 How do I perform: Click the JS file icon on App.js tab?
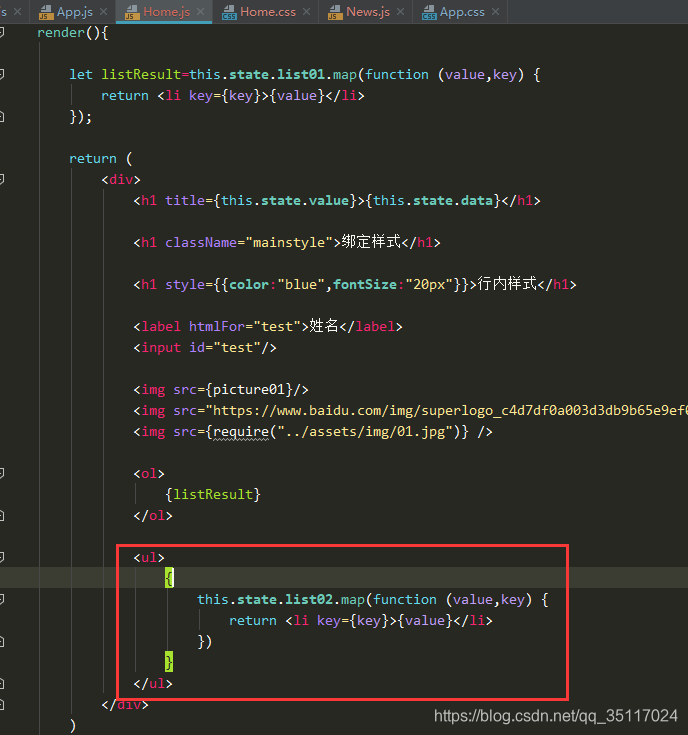(x=46, y=13)
